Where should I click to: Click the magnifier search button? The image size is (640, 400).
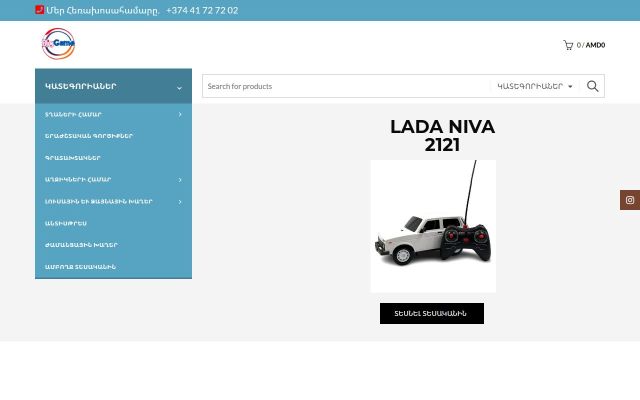[593, 86]
